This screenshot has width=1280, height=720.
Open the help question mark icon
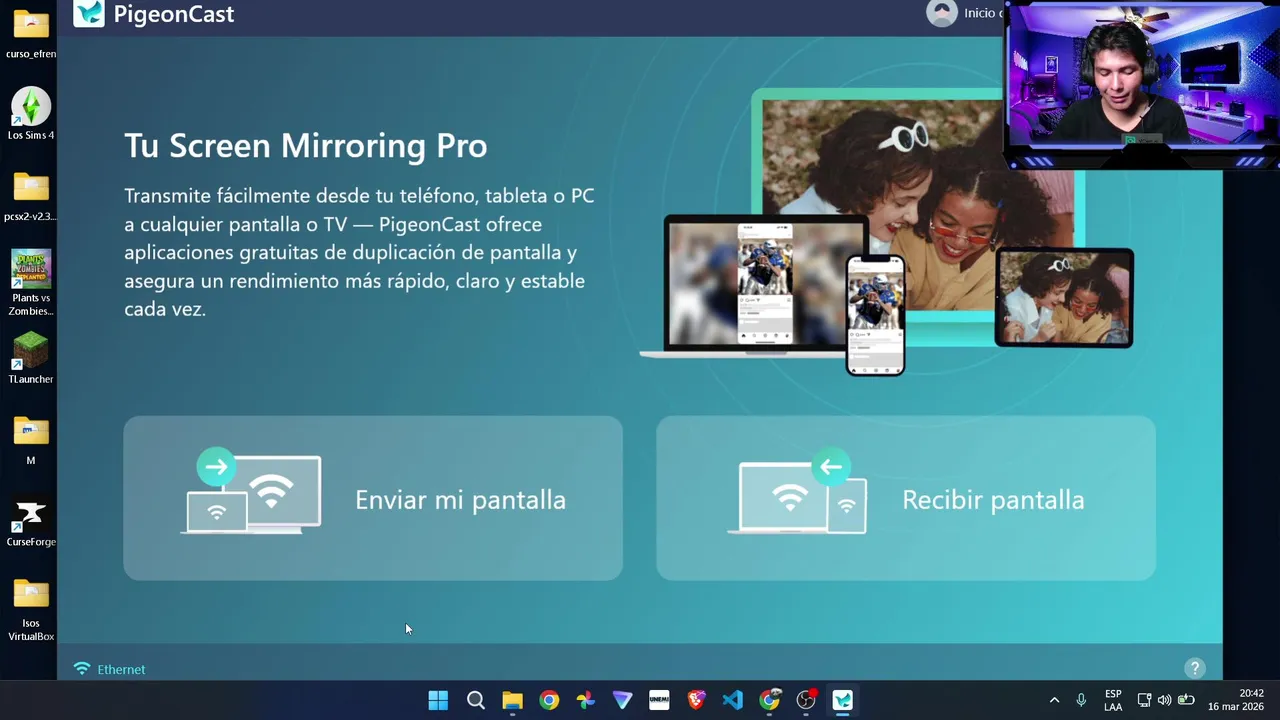coord(1194,668)
